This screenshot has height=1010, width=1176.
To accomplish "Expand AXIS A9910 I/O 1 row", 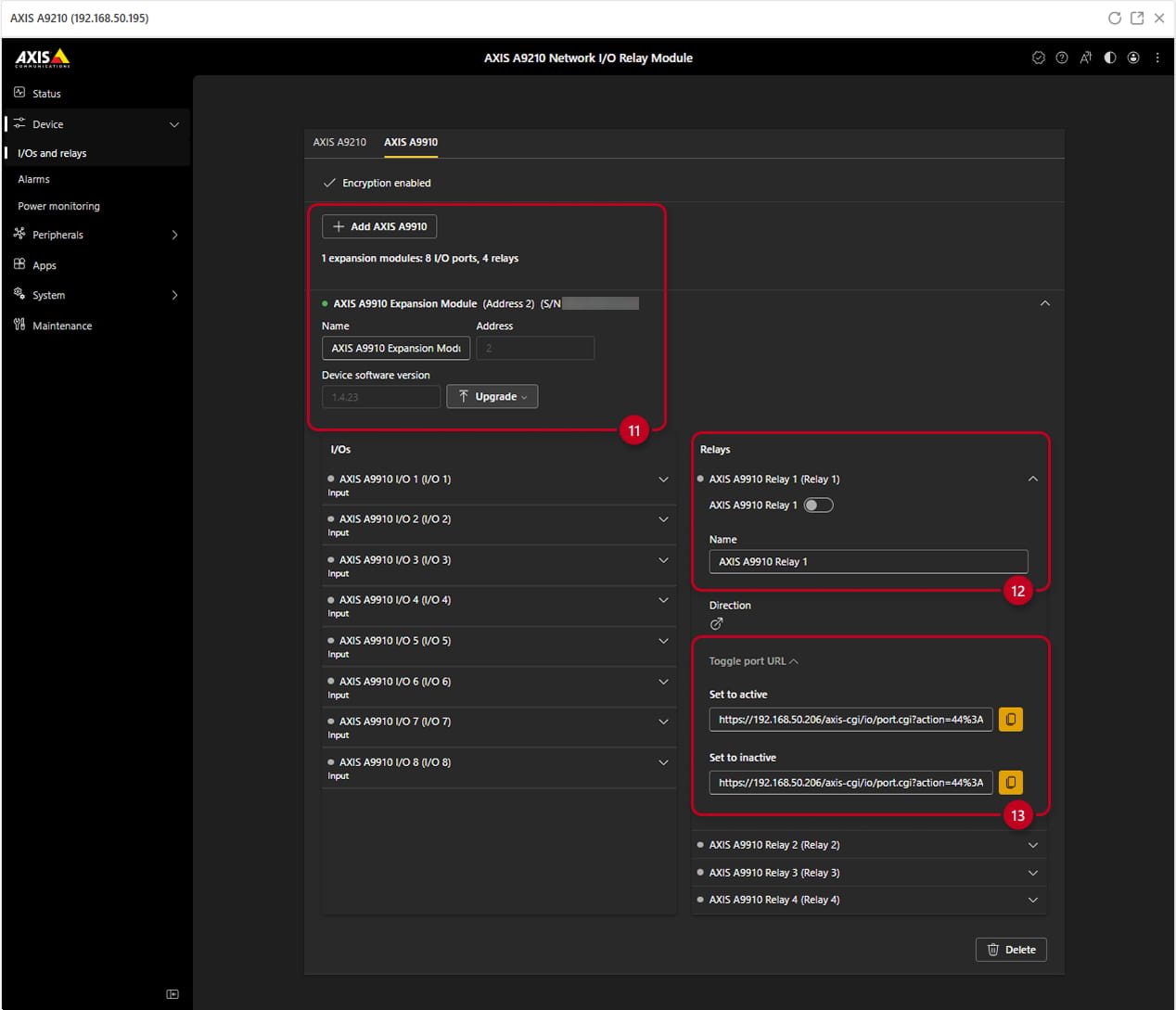I will point(663,479).
